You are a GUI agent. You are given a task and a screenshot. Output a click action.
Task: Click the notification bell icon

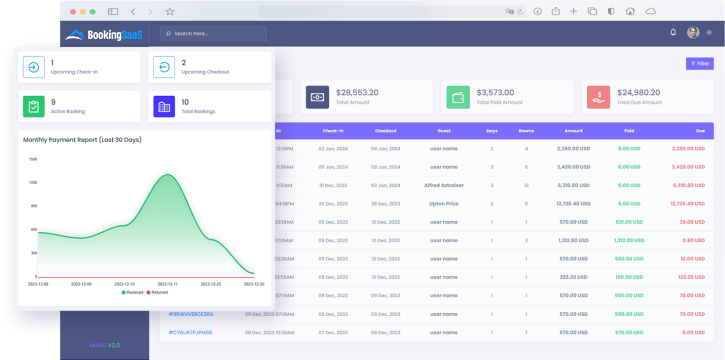coord(673,32)
